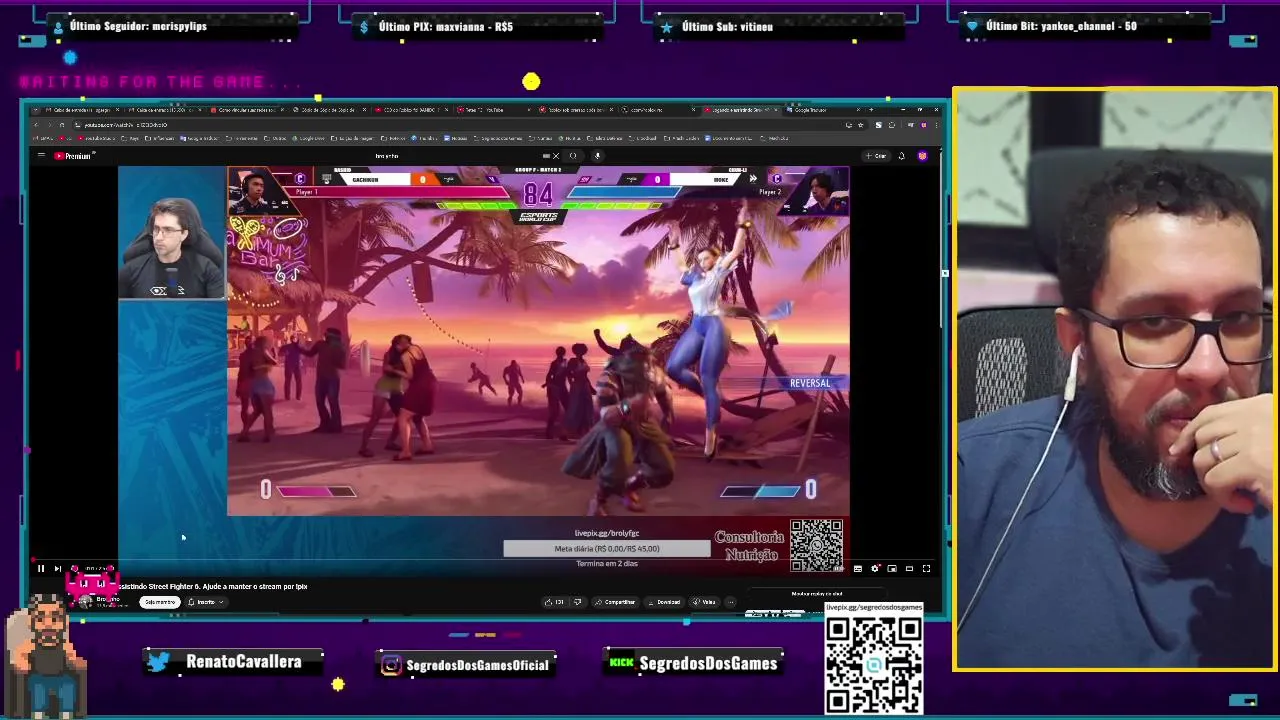Click the RenatoCavallera Twitter label

click(243, 662)
